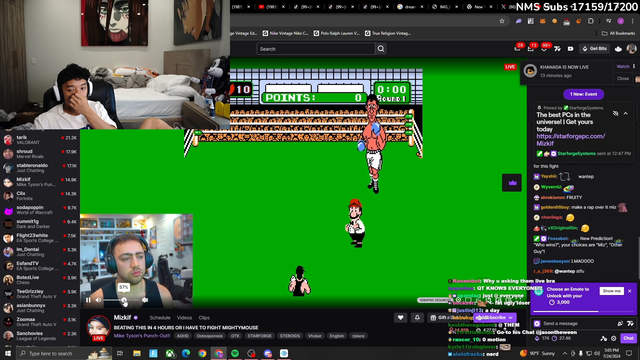Open sodapoppin channel in sidebar

[40, 210]
